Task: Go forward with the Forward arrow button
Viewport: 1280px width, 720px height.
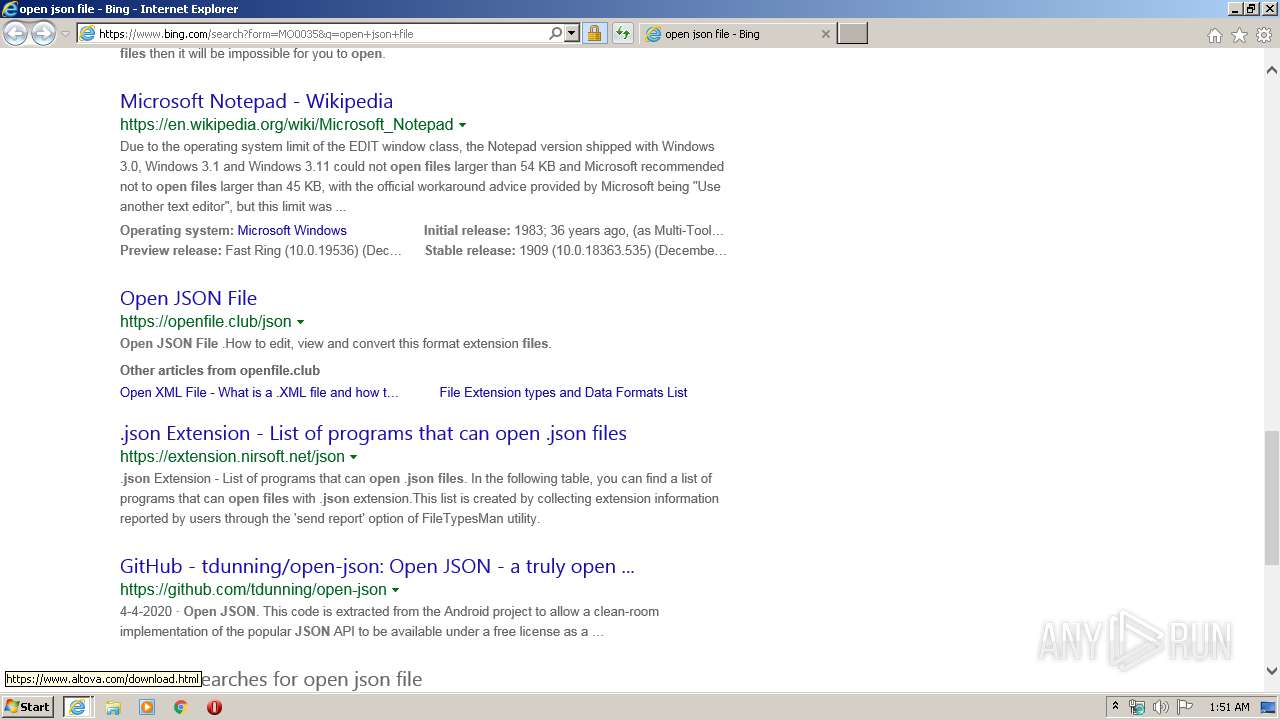Action: click(x=43, y=33)
